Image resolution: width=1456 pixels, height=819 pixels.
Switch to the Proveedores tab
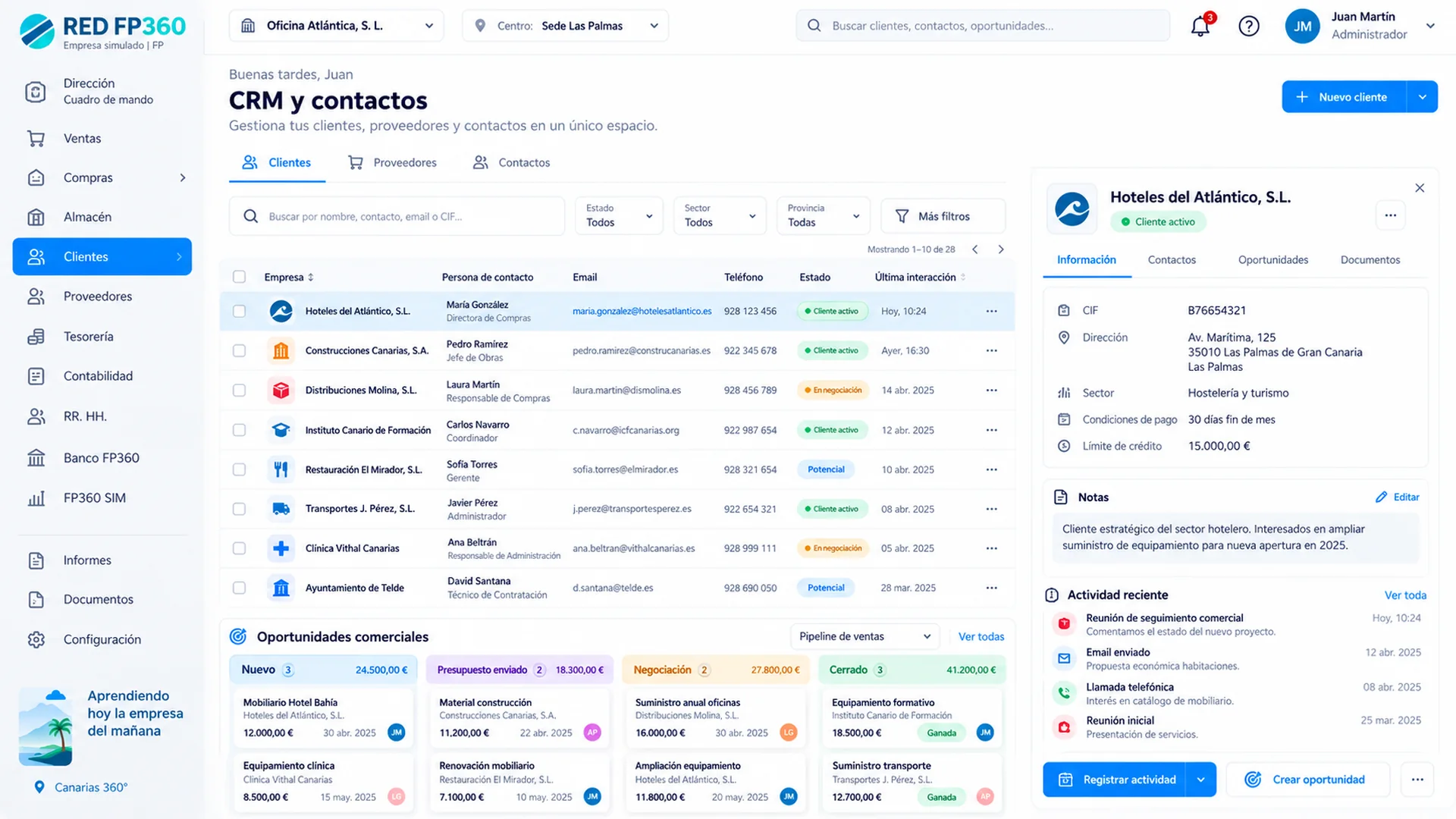coord(392,162)
